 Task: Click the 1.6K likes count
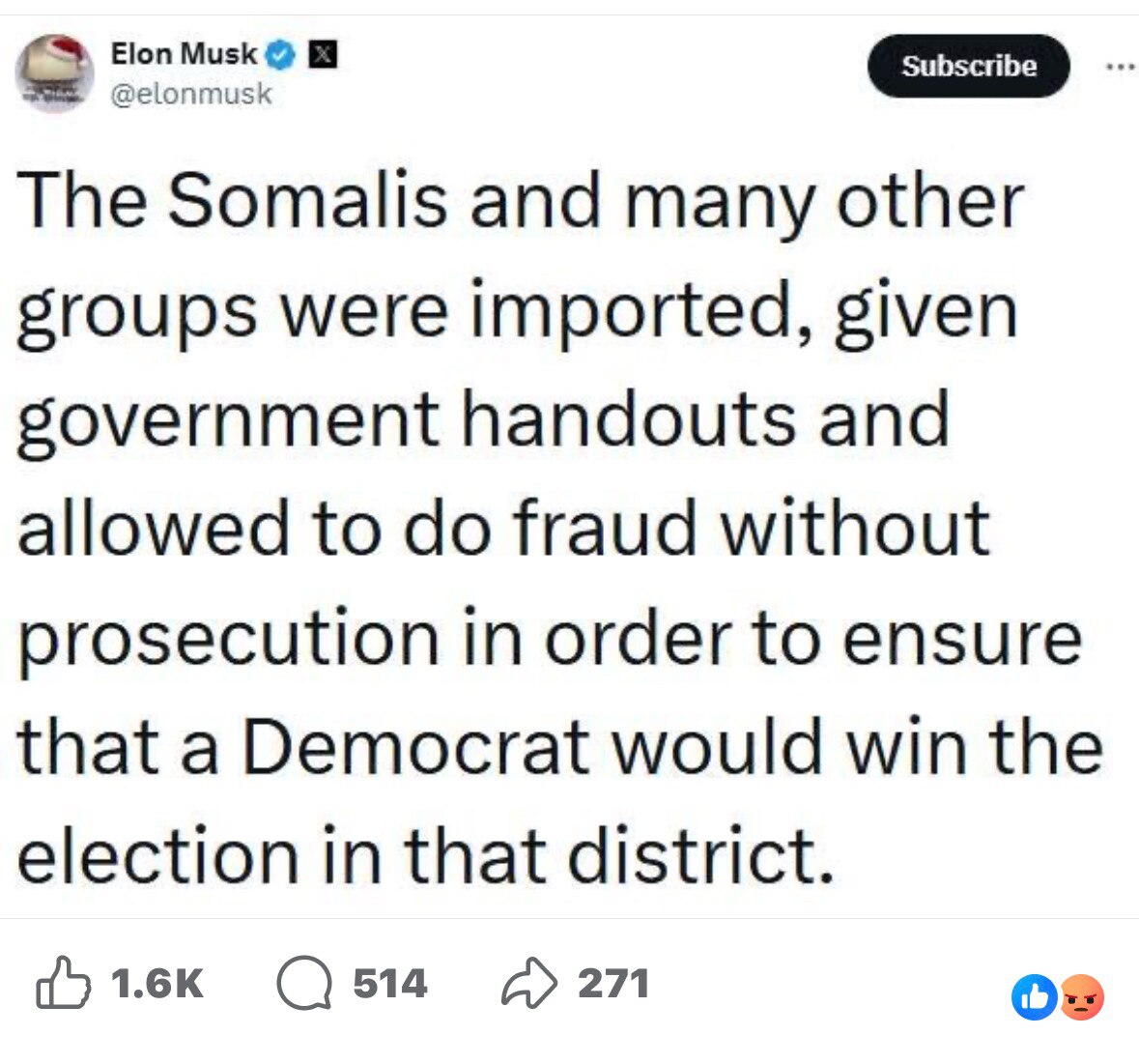157,984
